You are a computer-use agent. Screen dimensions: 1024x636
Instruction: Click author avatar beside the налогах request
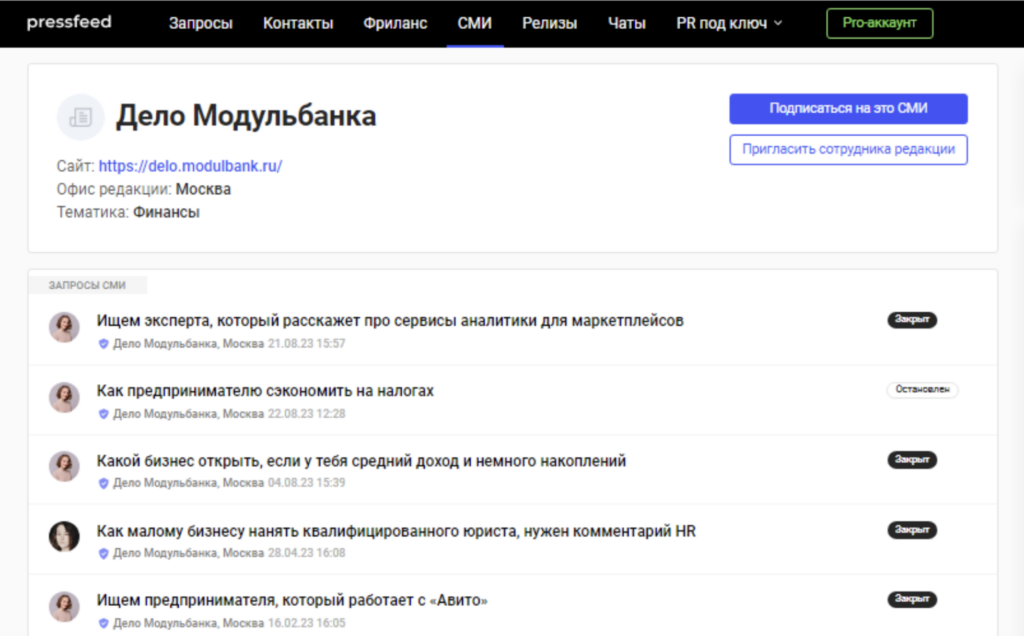coord(64,397)
